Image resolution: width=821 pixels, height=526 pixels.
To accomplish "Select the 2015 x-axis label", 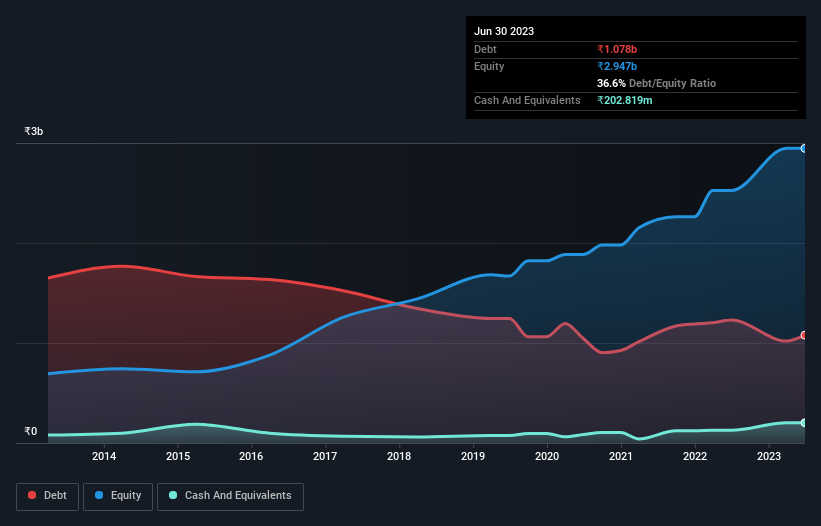I will click(178, 456).
